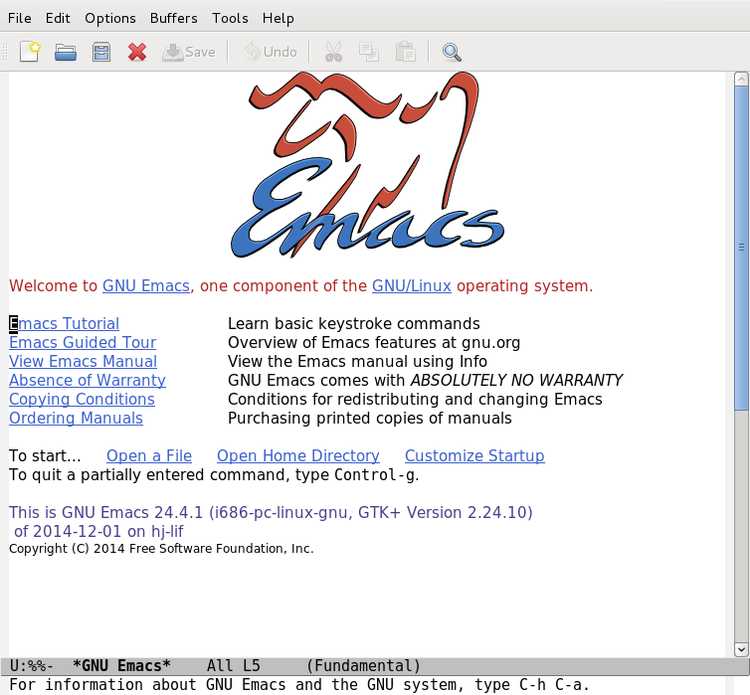Click the Undo toolbar button

pos(270,52)
